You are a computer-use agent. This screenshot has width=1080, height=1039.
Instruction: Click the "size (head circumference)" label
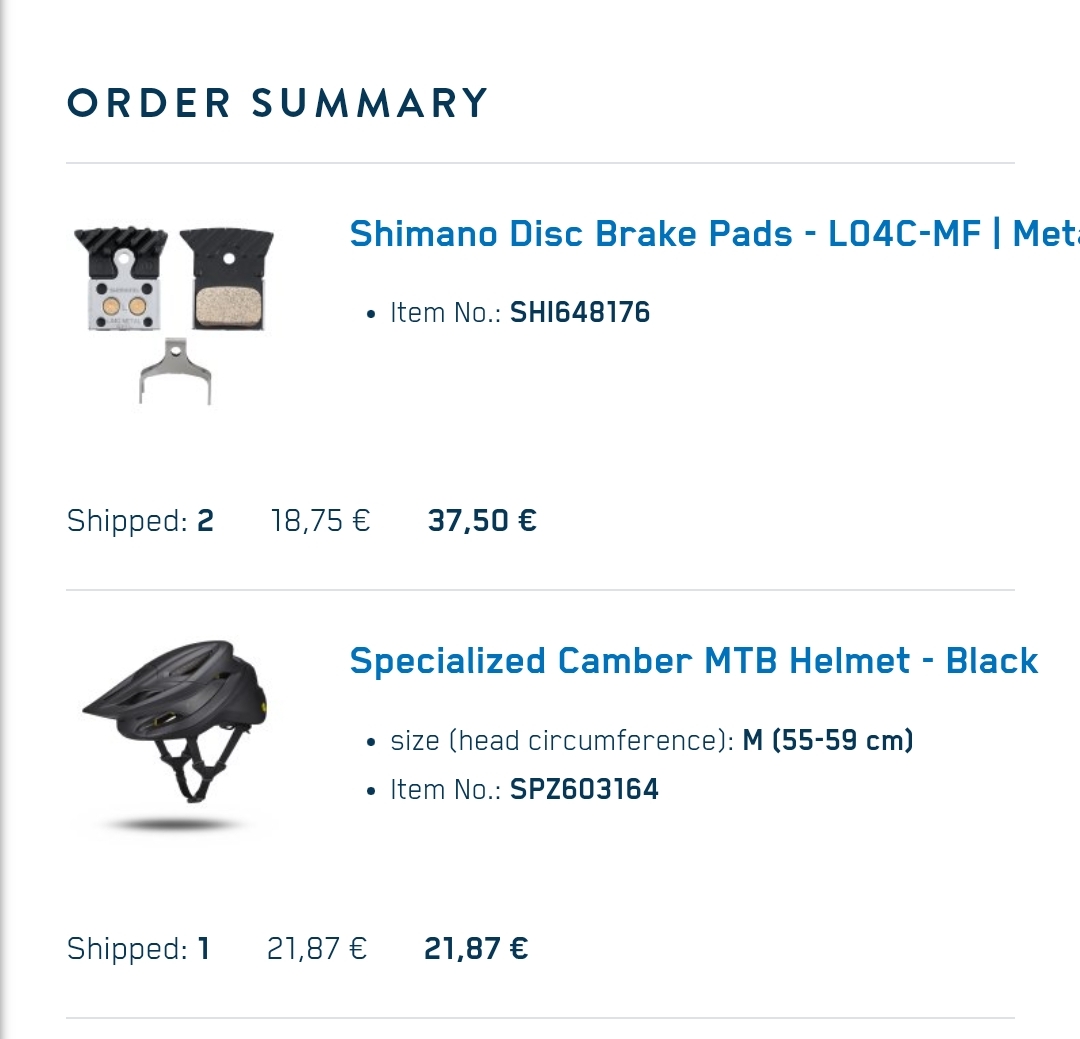click(x=562, y=741)
